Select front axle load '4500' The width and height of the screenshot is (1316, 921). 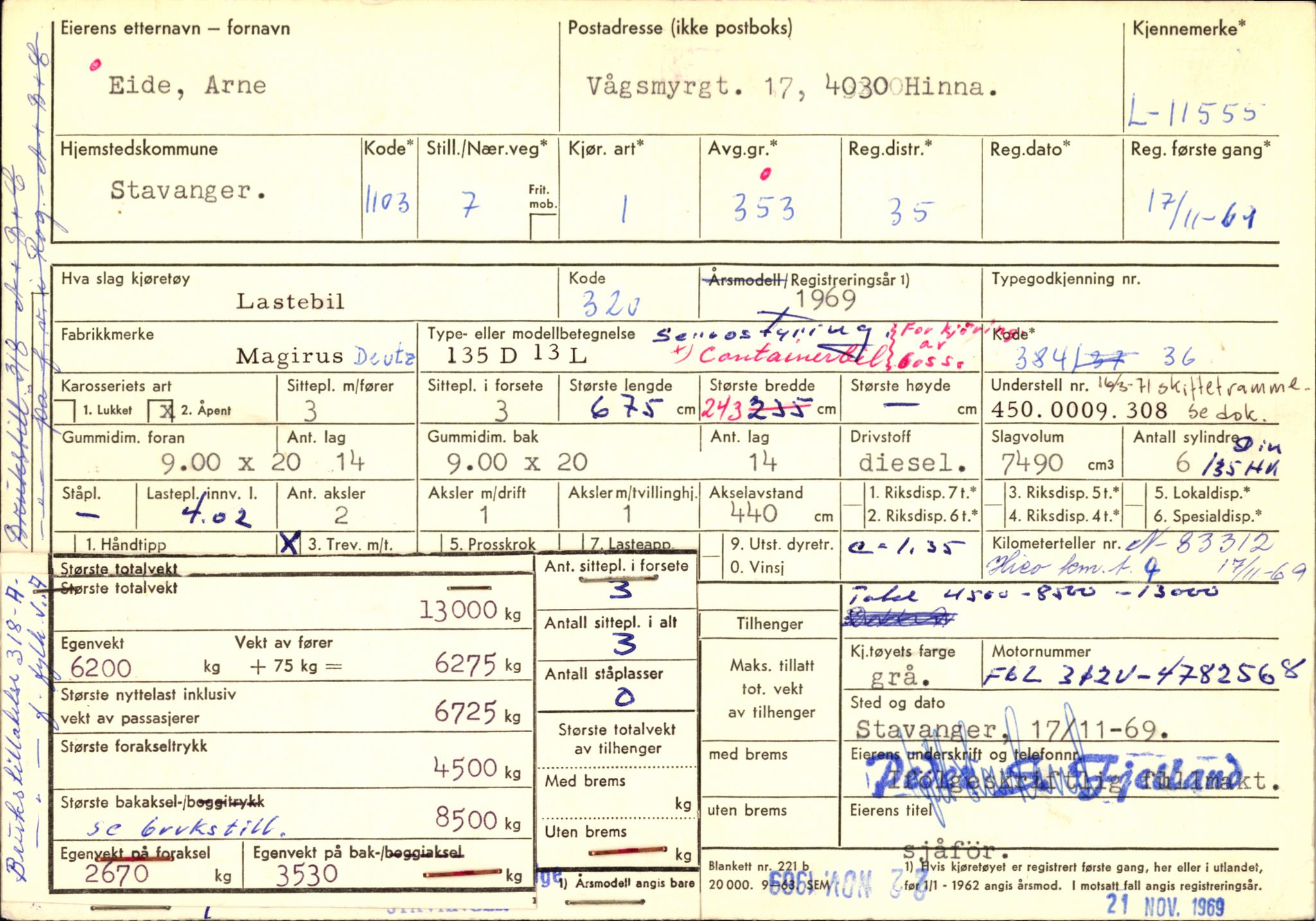tap(465, 768)
